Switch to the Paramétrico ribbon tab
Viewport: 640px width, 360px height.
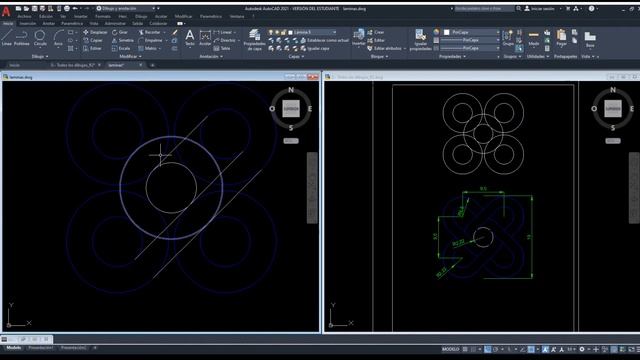pyautogui.click(x=72, y=24)
